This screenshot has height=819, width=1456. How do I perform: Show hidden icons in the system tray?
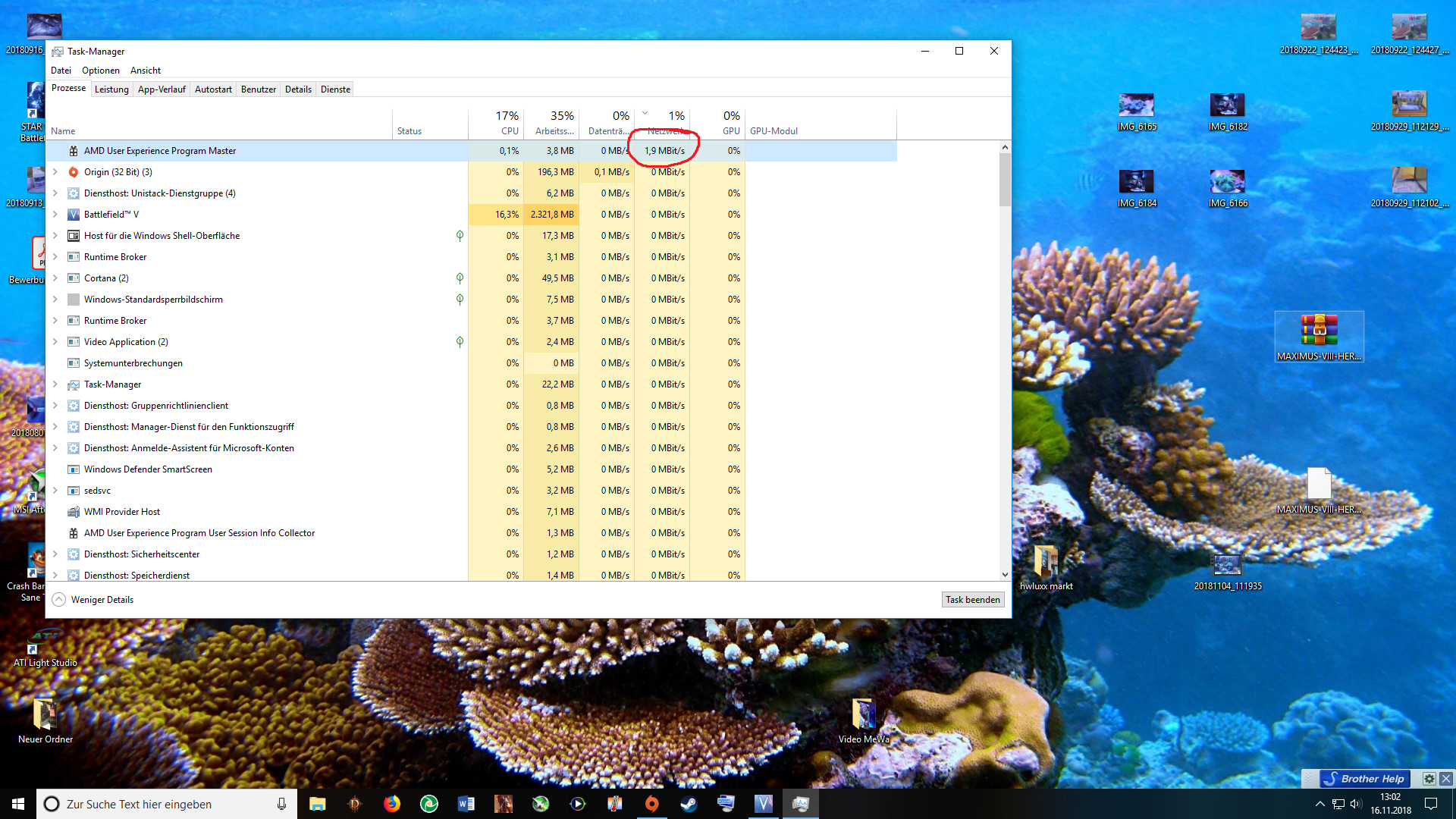click(1319, 804)
